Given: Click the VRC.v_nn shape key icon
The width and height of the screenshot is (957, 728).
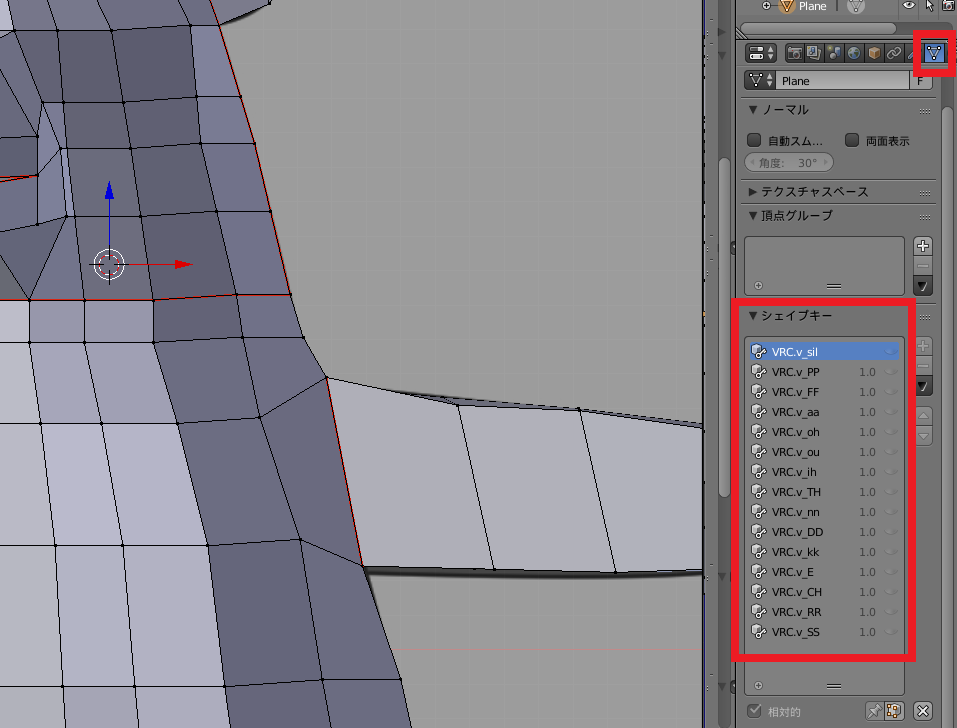Looking at the screenshot, I should pos(759,512).
